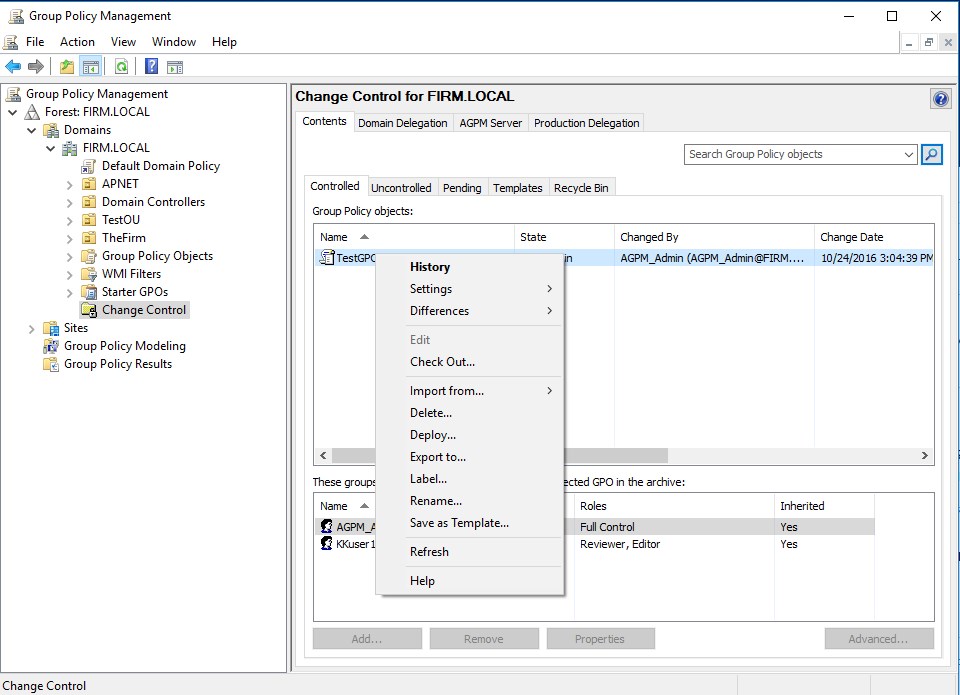Screen dimensions: 960x695
Task: Switch to the Domain Delegation tab
Action: (x=403, y=122)
